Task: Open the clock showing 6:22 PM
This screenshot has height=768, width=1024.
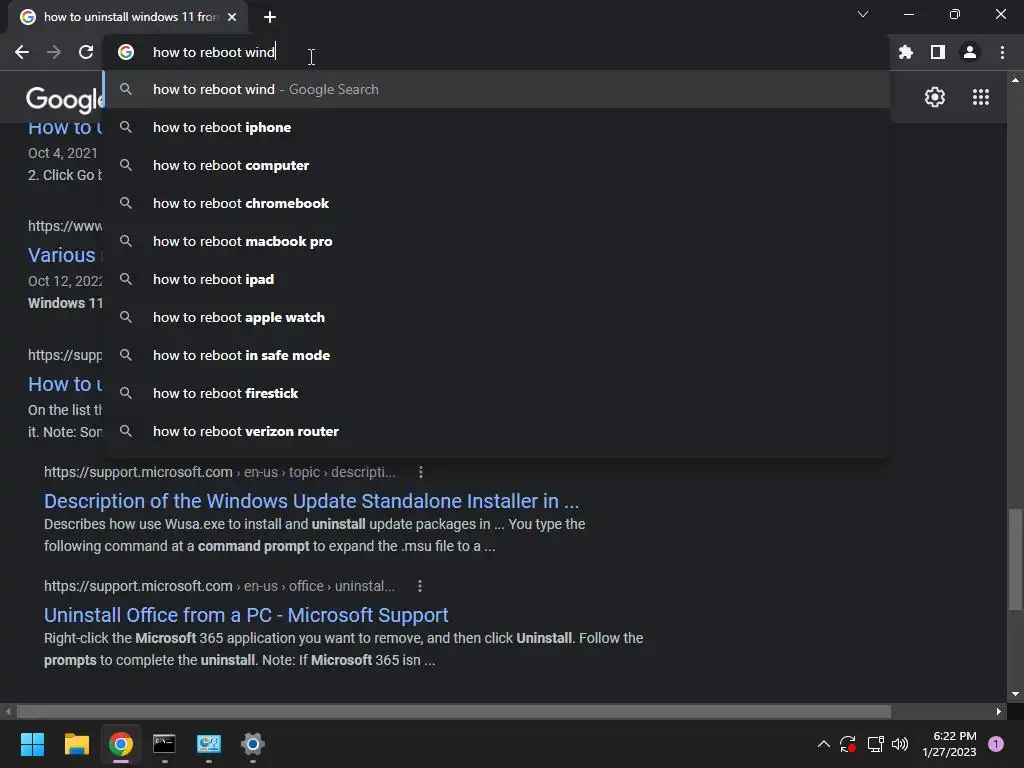Action: pyautogui.click(x=949, y=744)
